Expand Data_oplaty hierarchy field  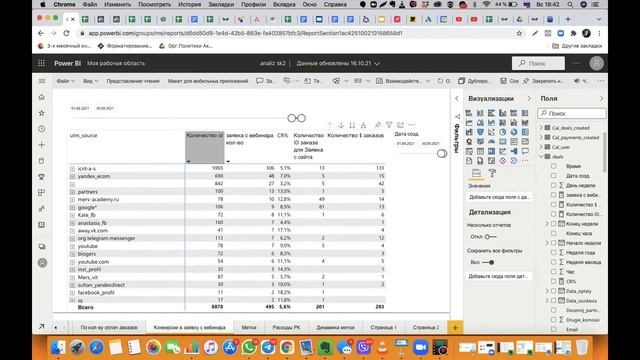[547, 291]
